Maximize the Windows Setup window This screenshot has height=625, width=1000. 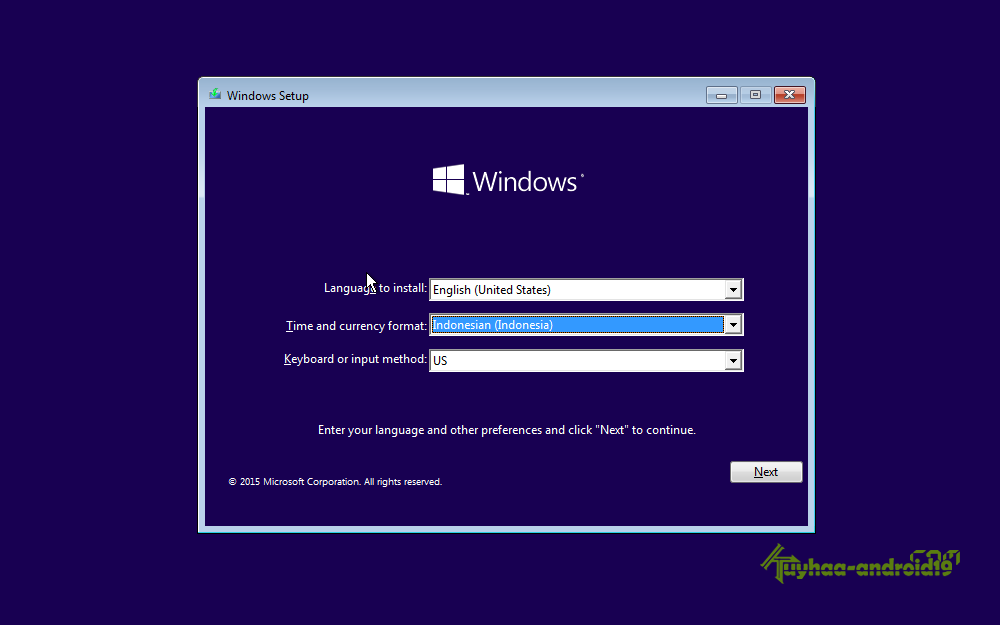[755, 95]
